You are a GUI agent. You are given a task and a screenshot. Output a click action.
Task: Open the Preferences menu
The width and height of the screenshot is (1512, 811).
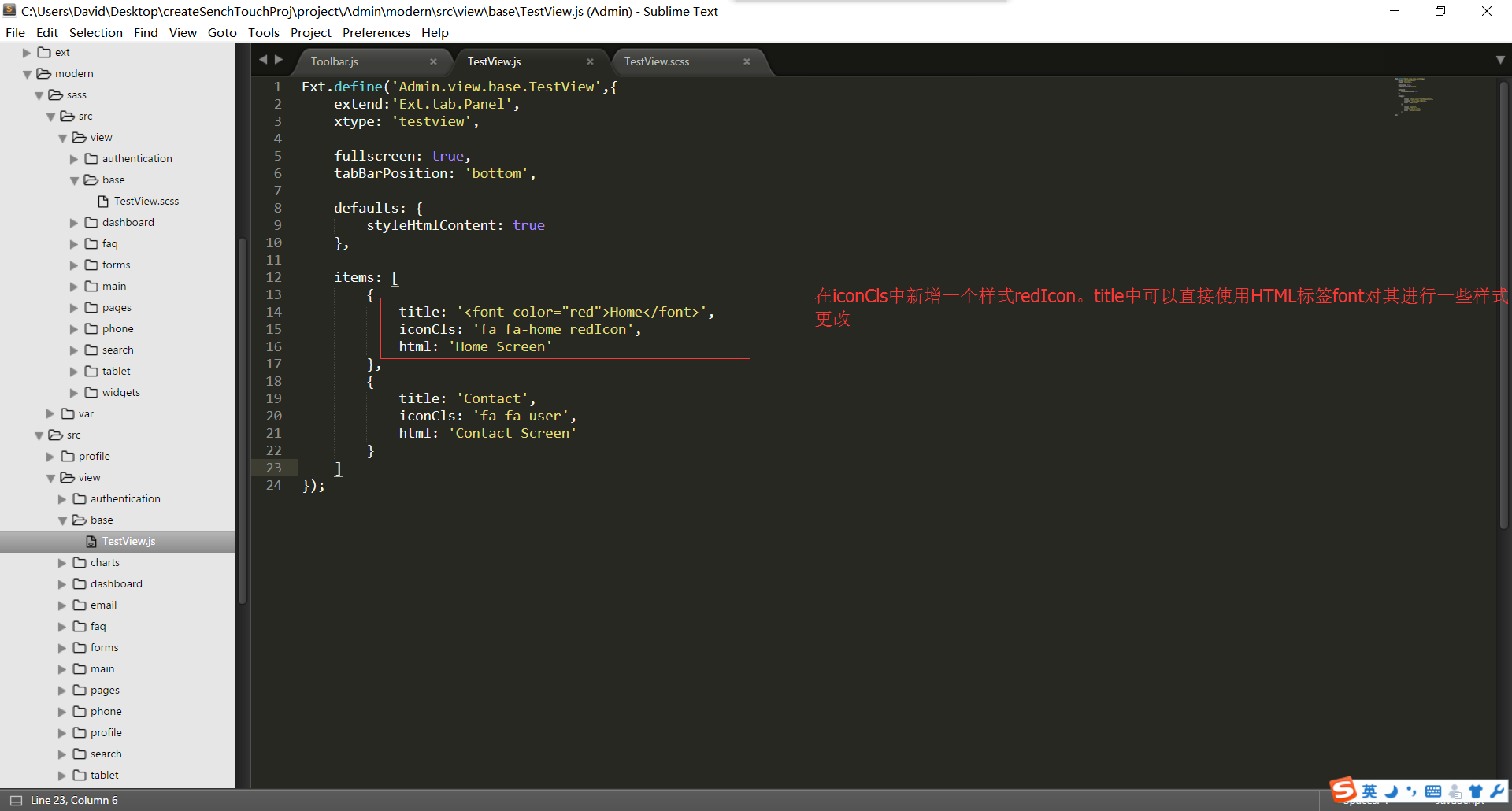(376, 32)
